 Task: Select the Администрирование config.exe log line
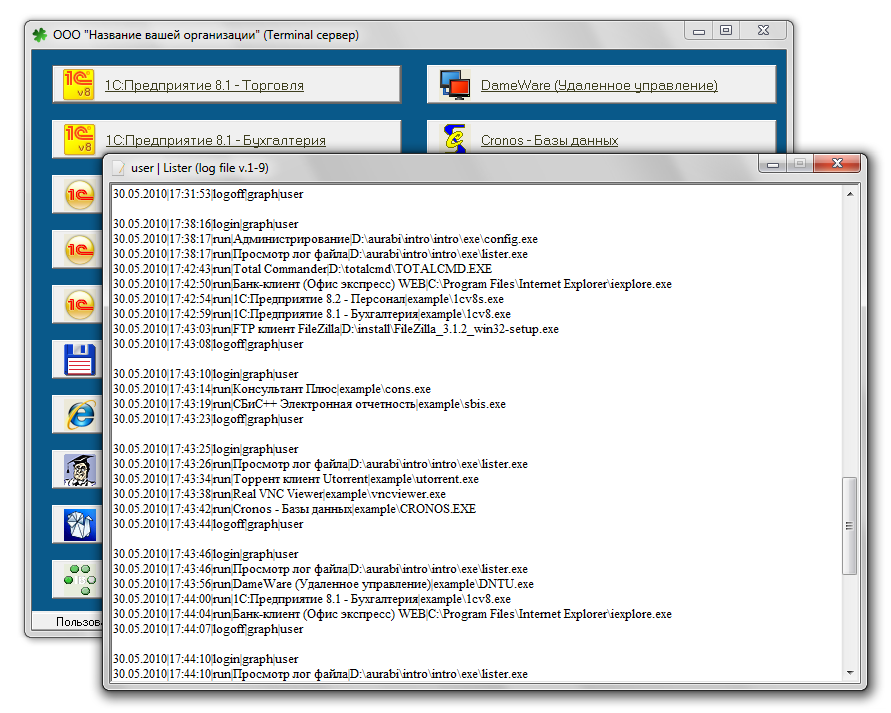coord(325,239)
